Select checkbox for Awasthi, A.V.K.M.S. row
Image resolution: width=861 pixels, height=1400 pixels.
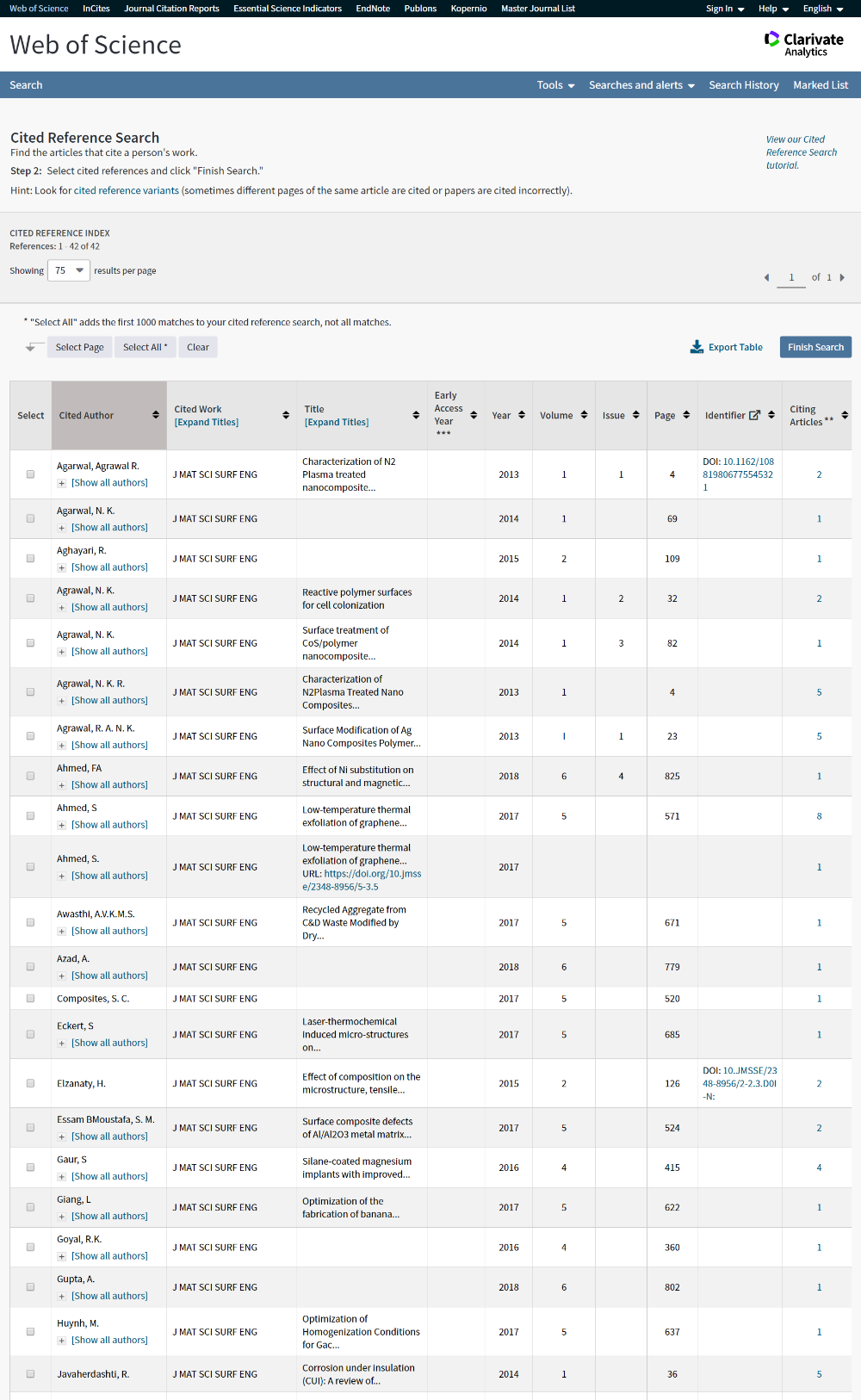30,922
